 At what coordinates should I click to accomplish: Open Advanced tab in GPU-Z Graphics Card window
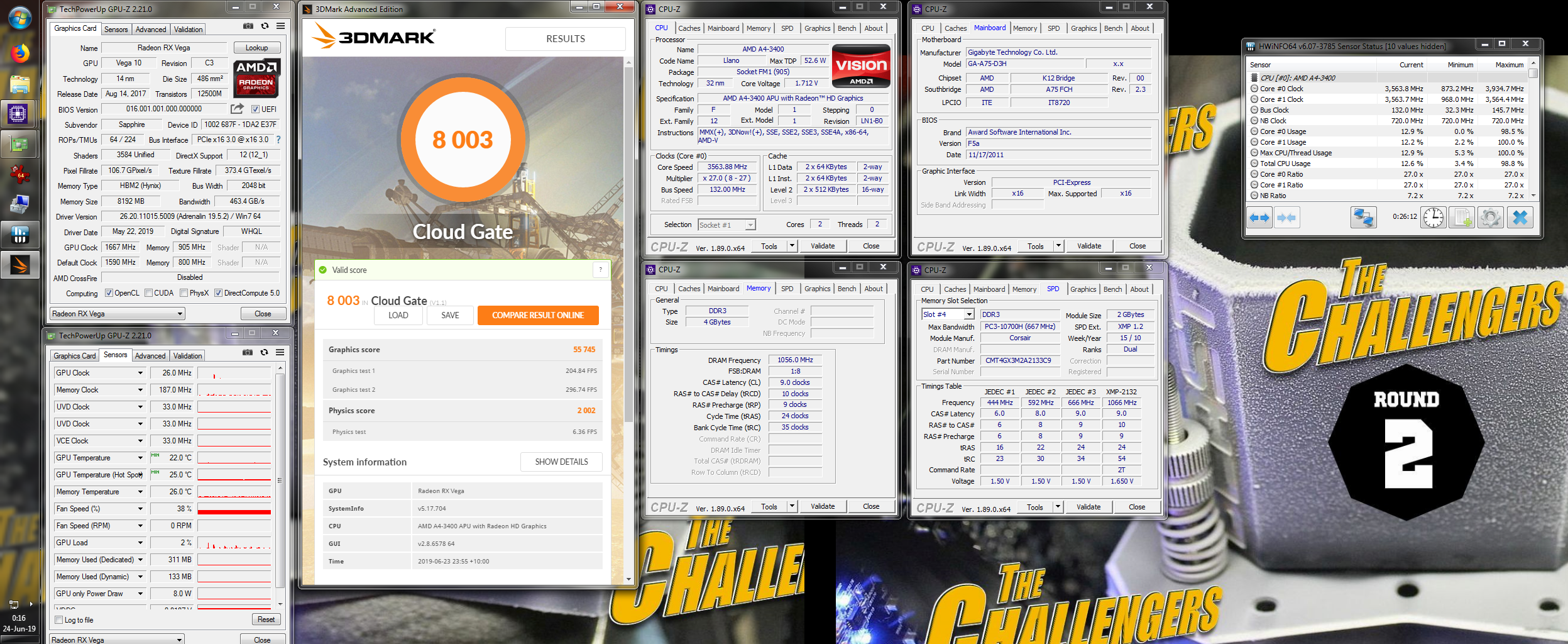[151, 30]
